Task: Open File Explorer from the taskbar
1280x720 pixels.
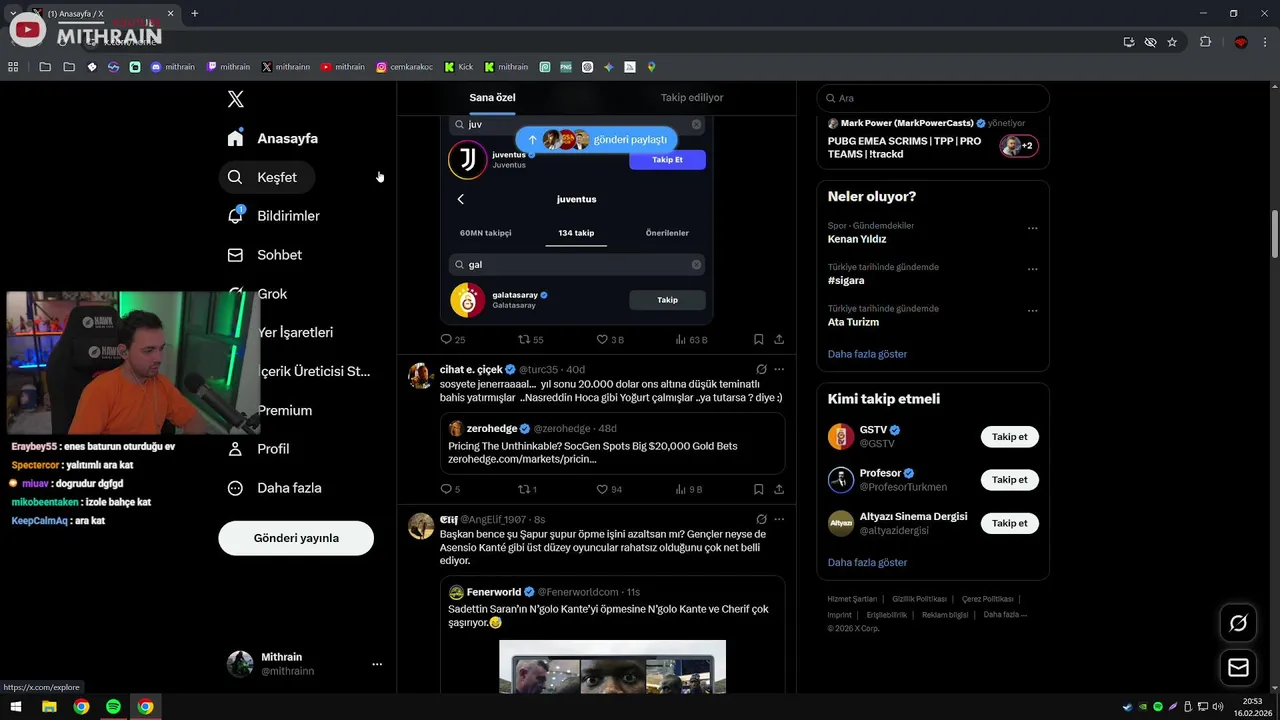Action: point(49,706)
